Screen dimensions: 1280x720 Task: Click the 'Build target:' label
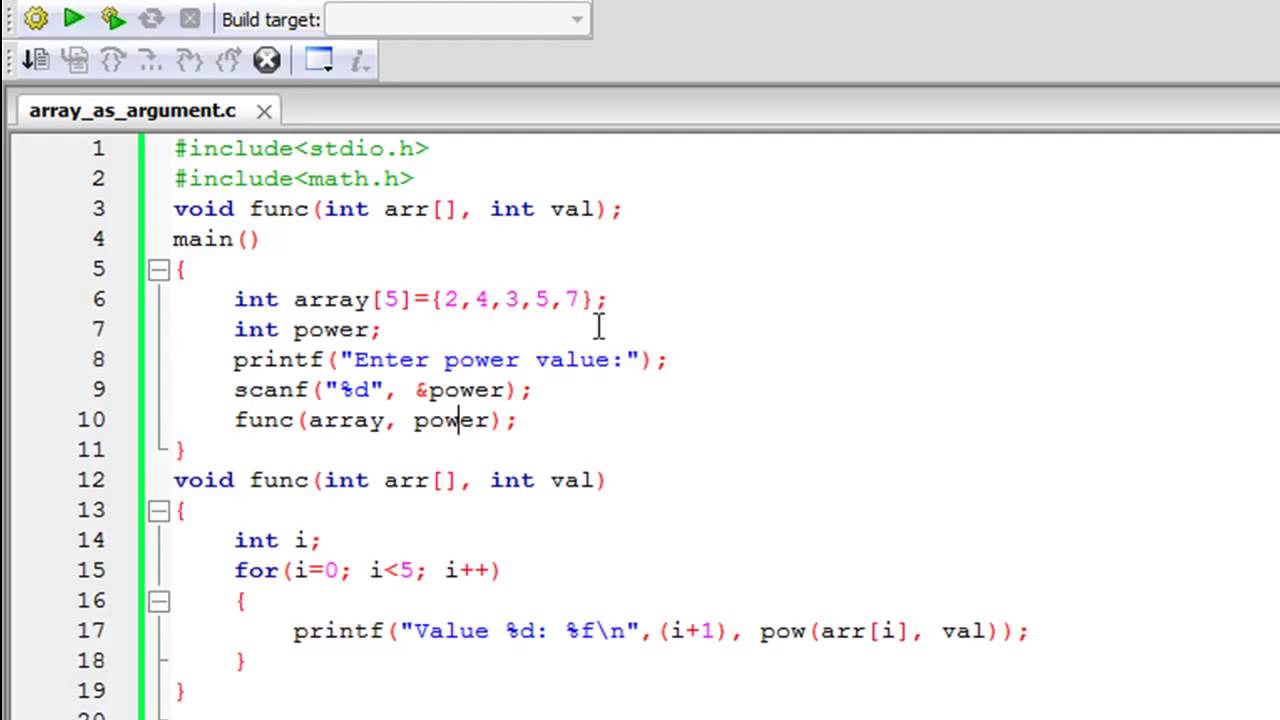pos(271,19)
